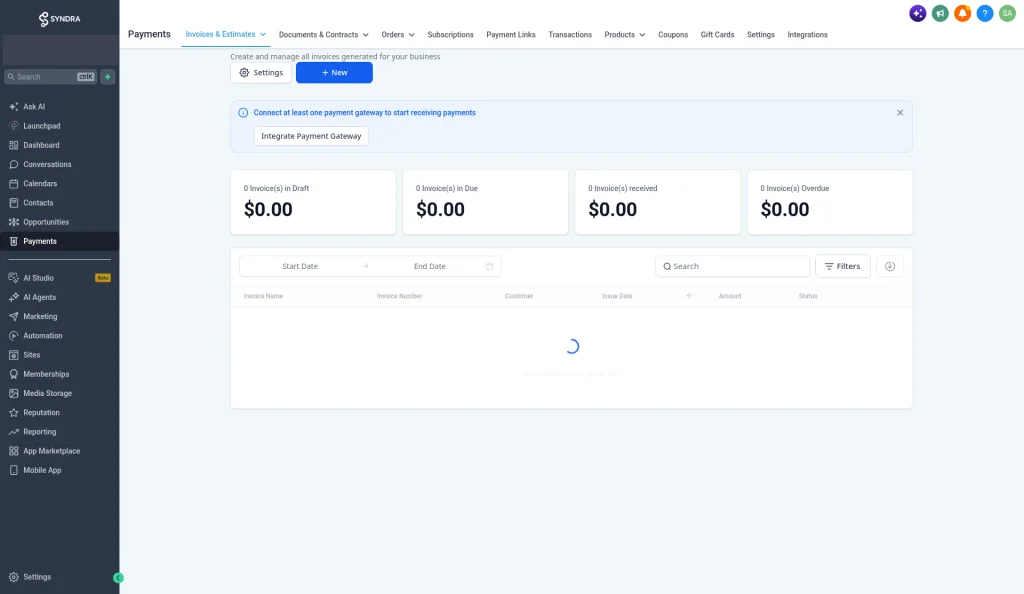1024x594 pixels.
Task: Open AI Studio beta in sidebar
Action: pos(59,278)
